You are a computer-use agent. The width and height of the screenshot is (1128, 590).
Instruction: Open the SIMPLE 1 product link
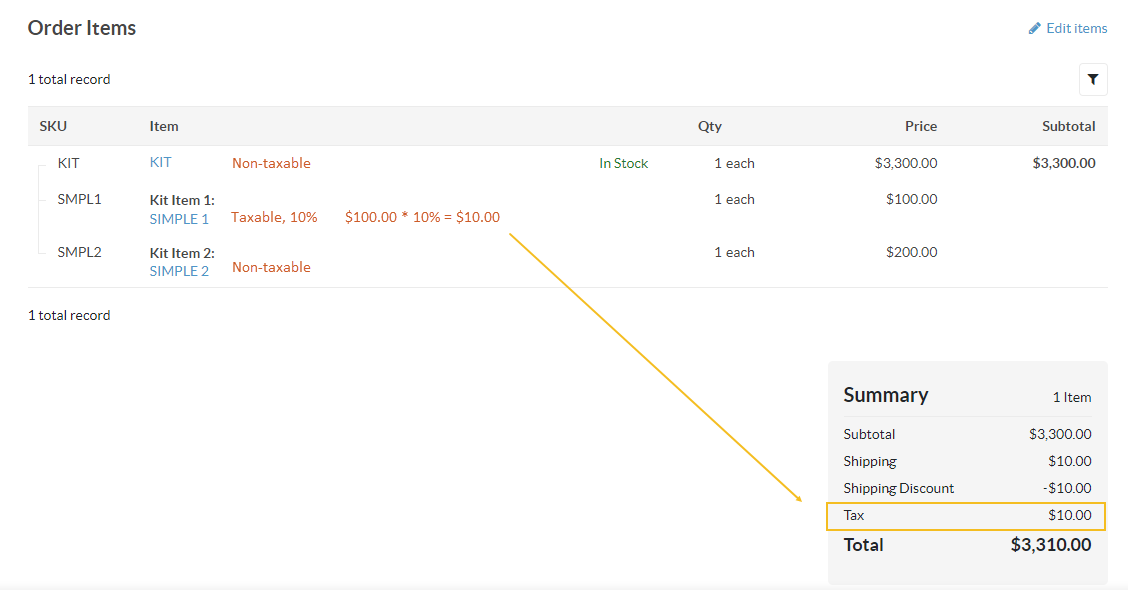(x=179, y=218)
